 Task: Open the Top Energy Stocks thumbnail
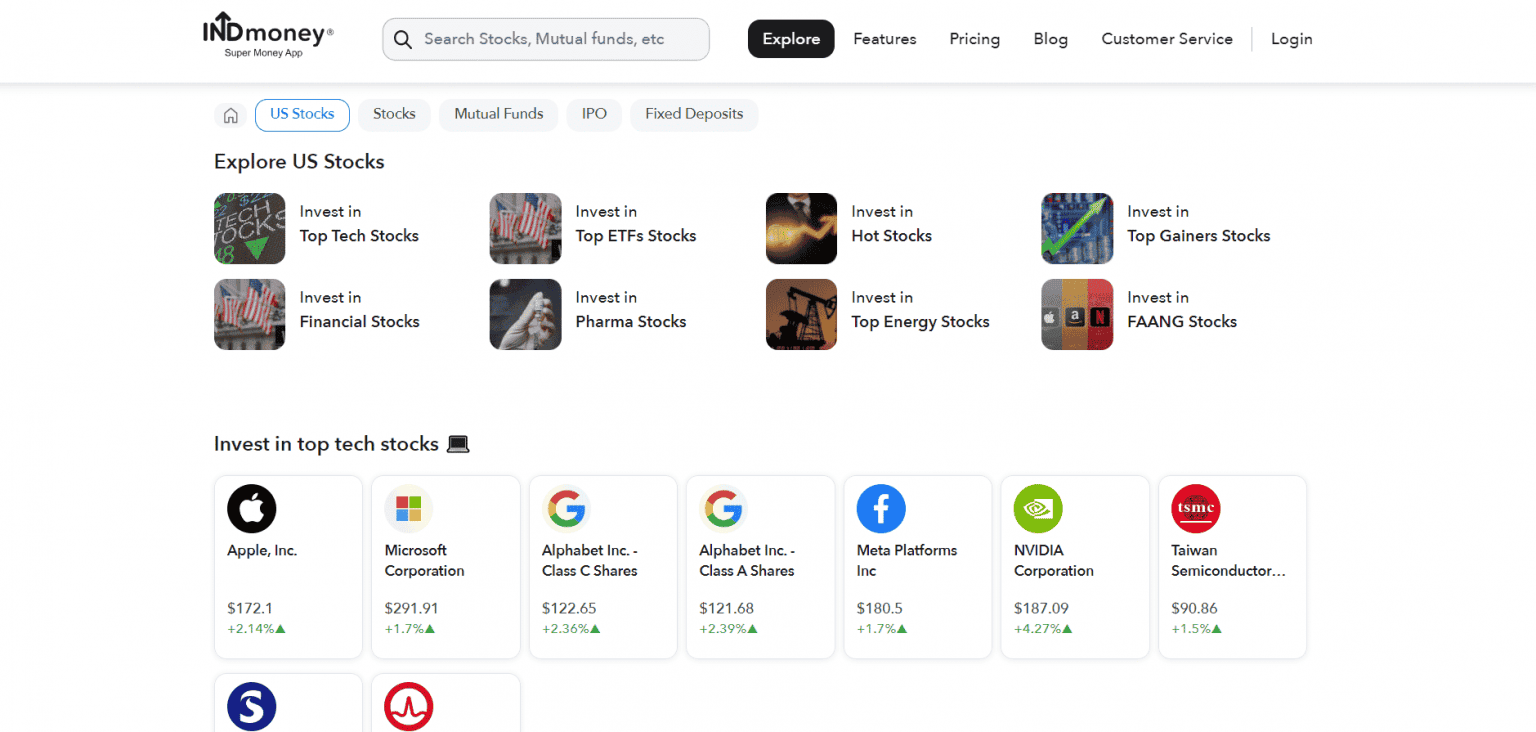point(801,314)
